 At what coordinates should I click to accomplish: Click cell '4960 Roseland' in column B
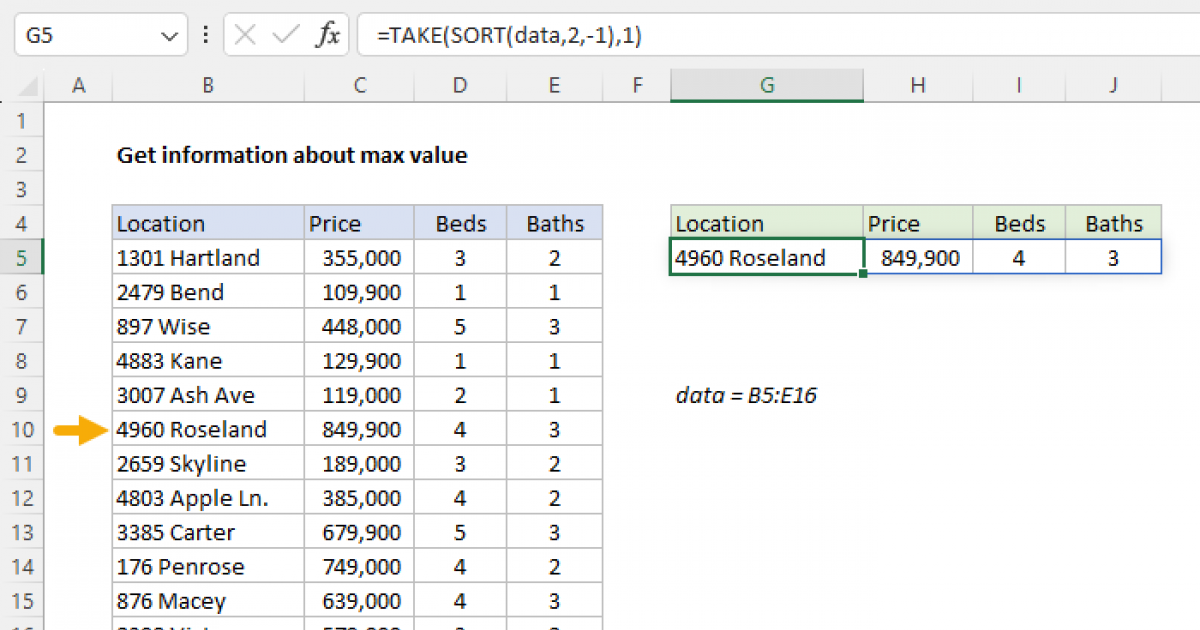(x=208, y=430)
